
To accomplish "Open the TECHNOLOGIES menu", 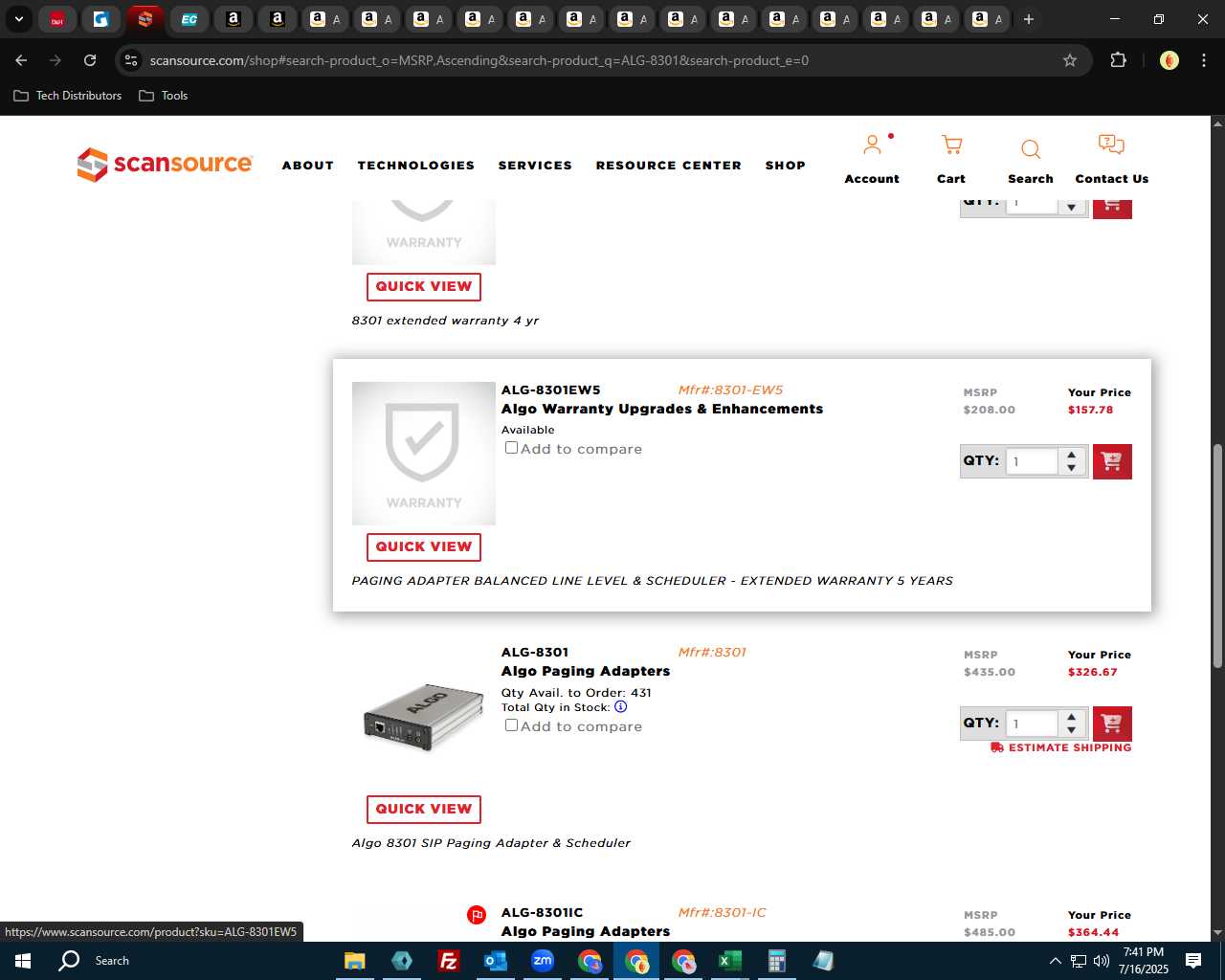I will (x=416, y=166).
